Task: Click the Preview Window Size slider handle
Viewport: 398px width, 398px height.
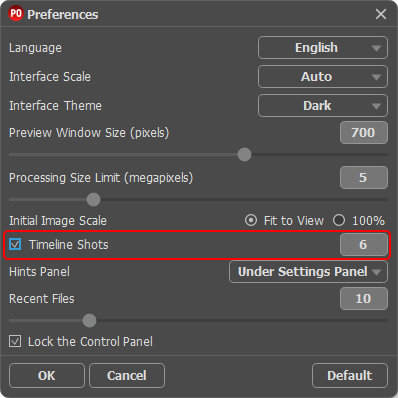Action: 244,155
